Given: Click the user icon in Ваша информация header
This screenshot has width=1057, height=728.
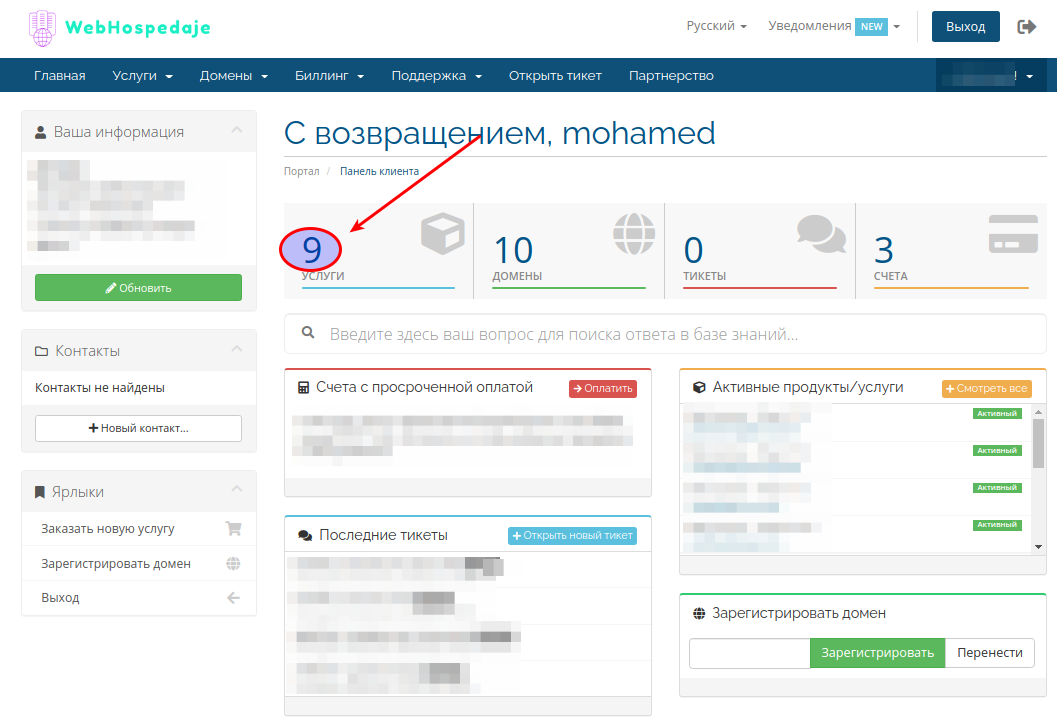Looking at the screenshot, I should click(40, 132).
